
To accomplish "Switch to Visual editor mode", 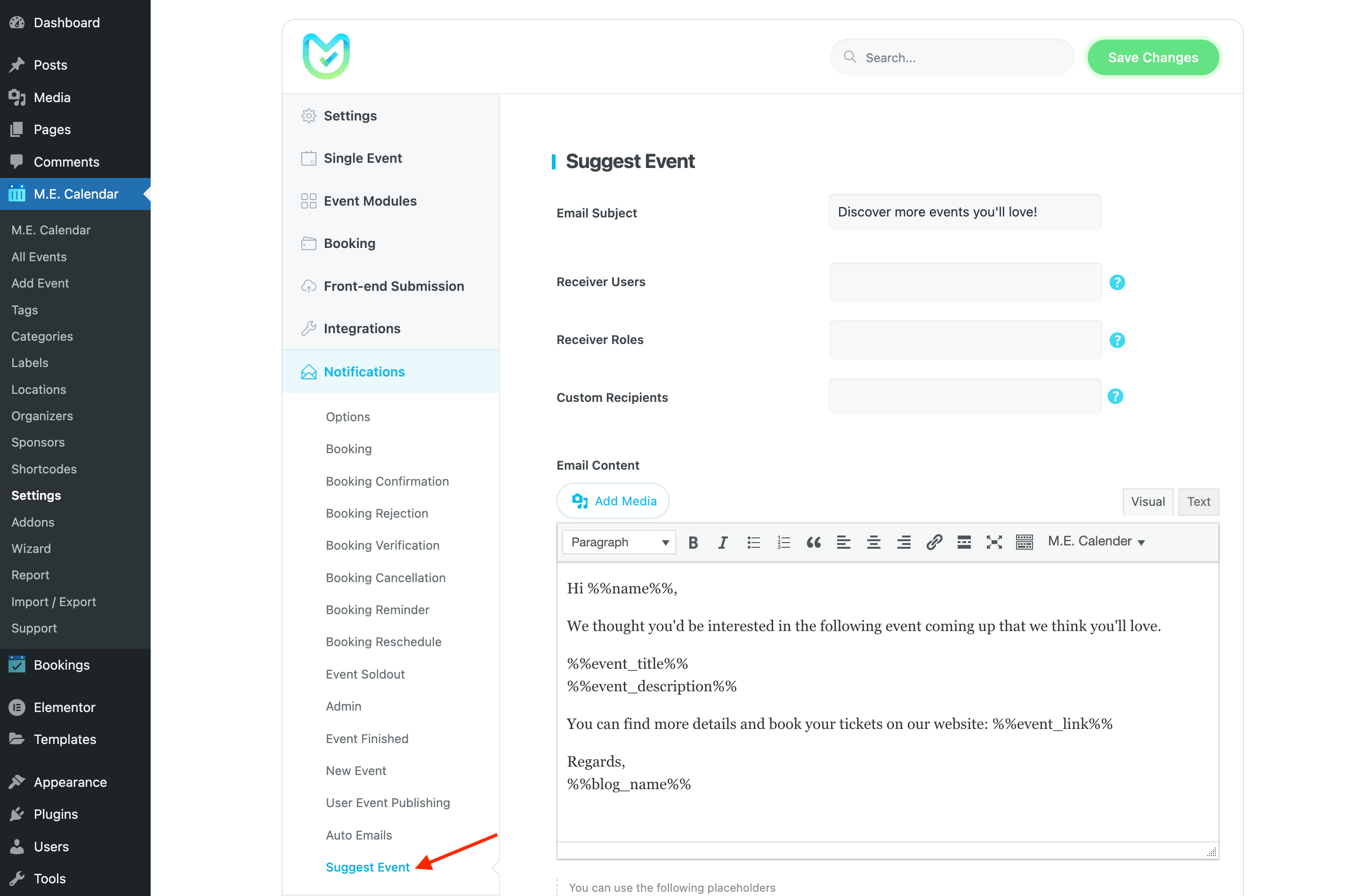I will coord(1148,501).
